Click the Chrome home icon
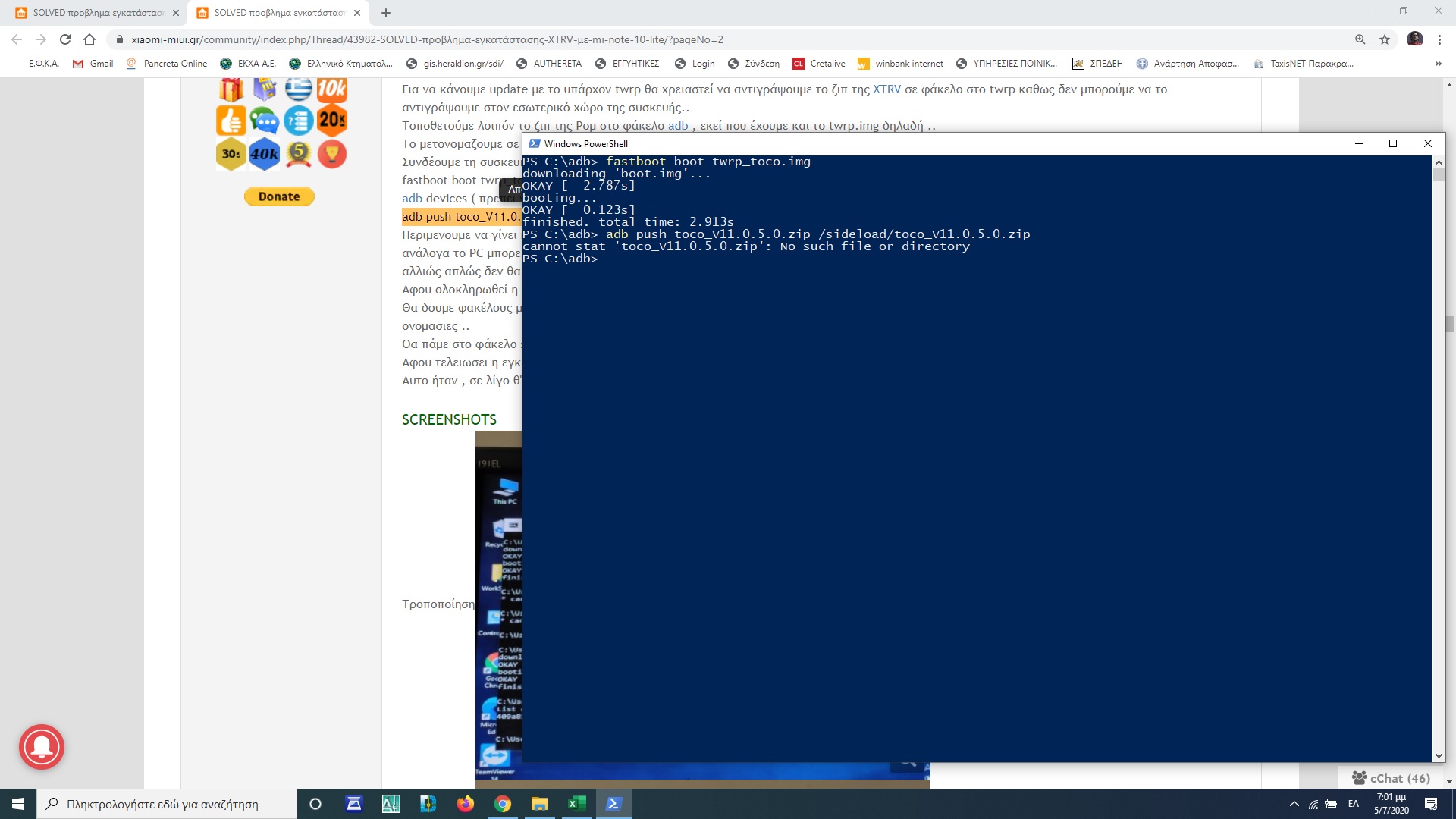Screen dimensions: 1456x819 (89, 39)
